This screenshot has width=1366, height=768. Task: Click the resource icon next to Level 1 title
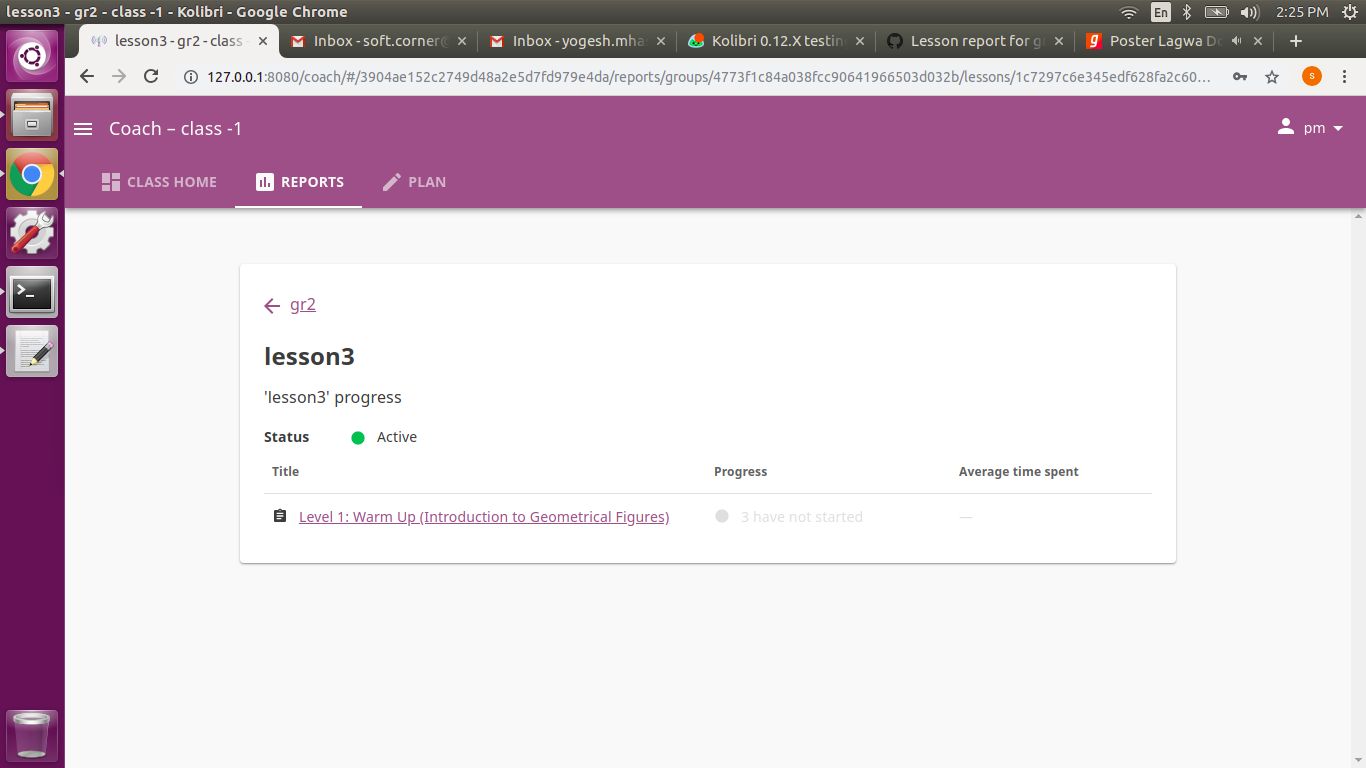click(x=280, y=516)
